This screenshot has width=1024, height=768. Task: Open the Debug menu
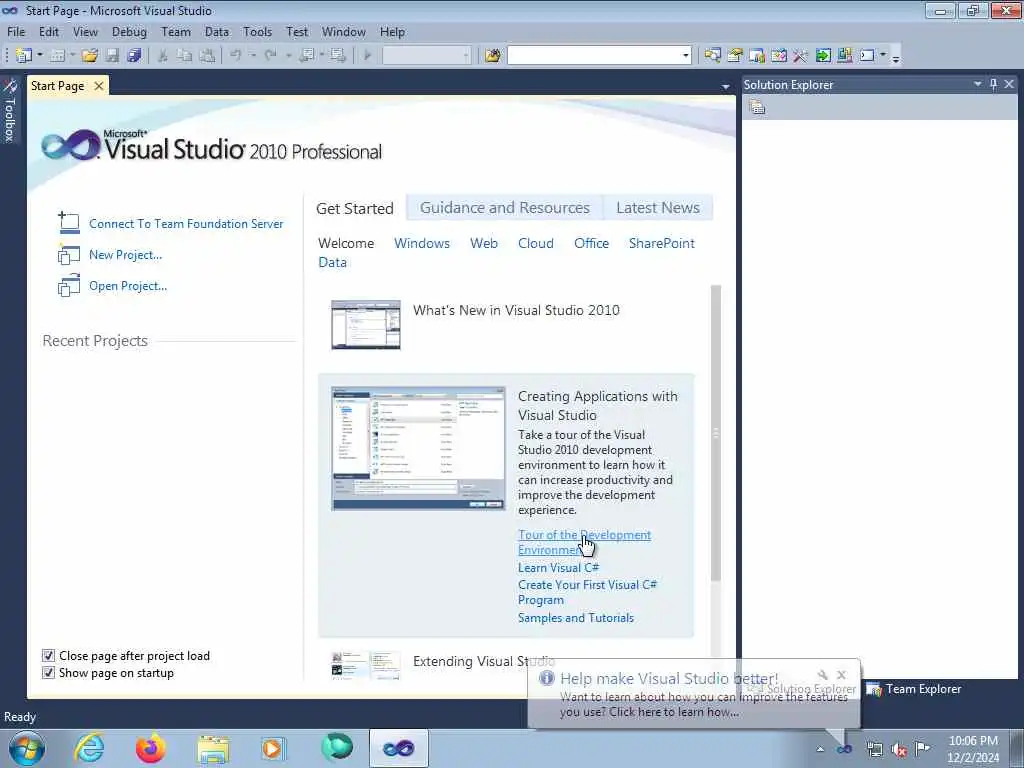tap(129, 31)
